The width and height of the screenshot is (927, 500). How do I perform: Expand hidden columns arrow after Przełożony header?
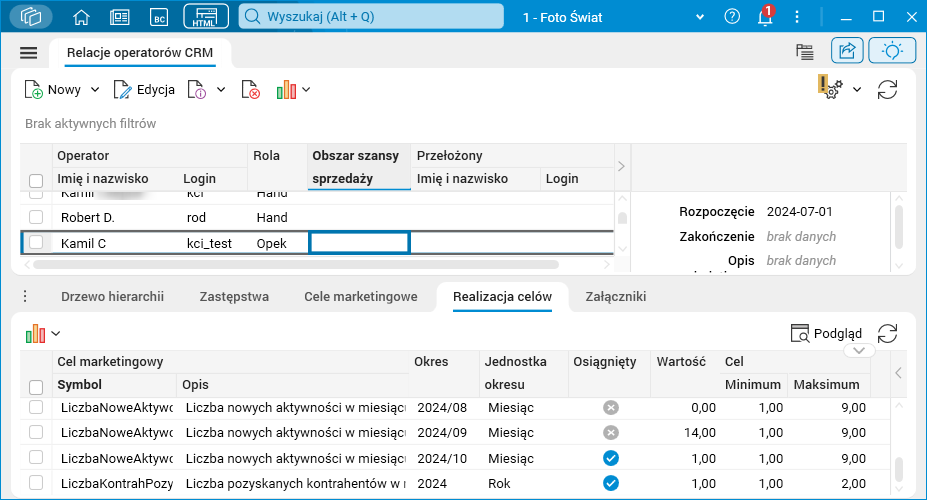[x=621, y=167]
